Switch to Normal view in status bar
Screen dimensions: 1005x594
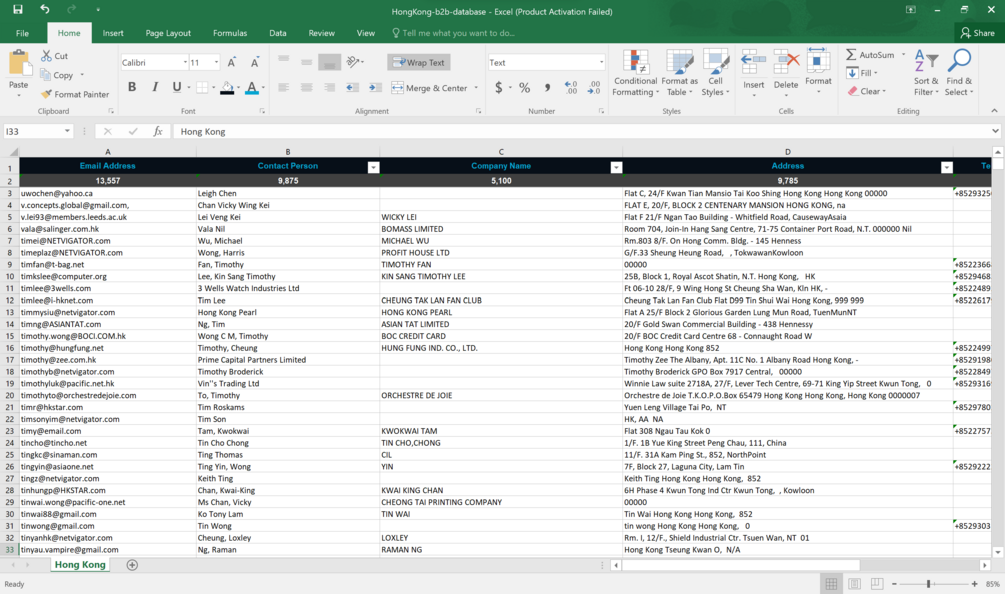(831, 584)
